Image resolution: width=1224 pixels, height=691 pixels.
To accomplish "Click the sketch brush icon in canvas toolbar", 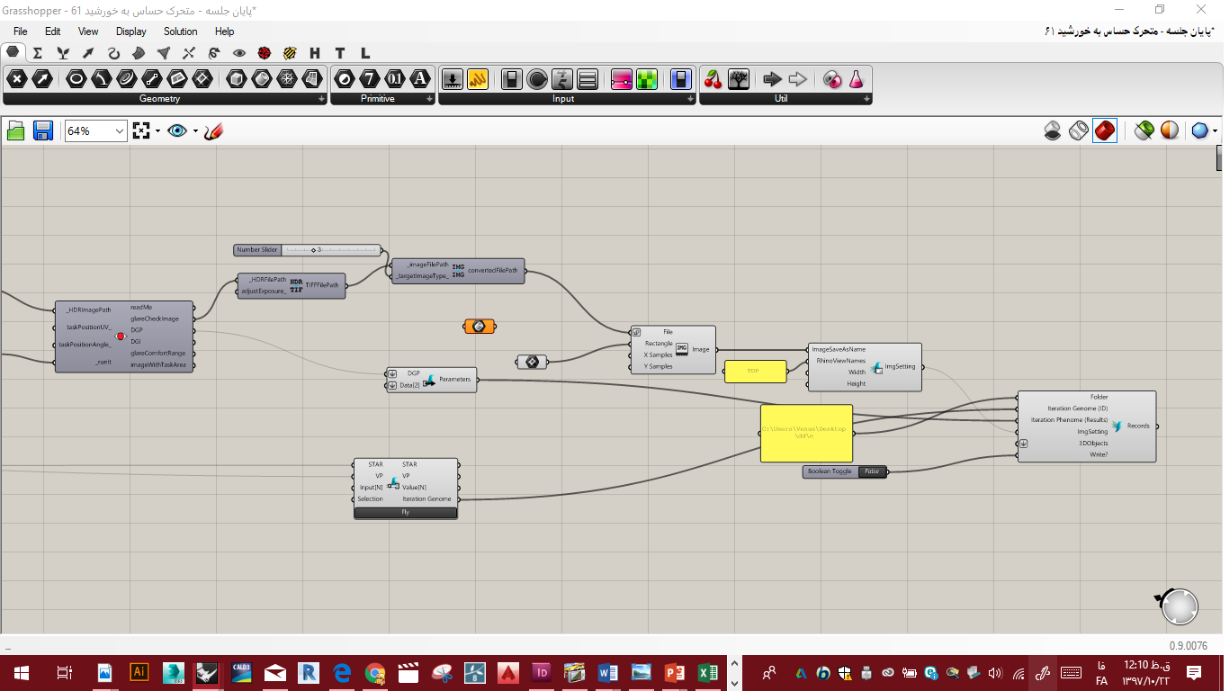I will pos(213,131).
